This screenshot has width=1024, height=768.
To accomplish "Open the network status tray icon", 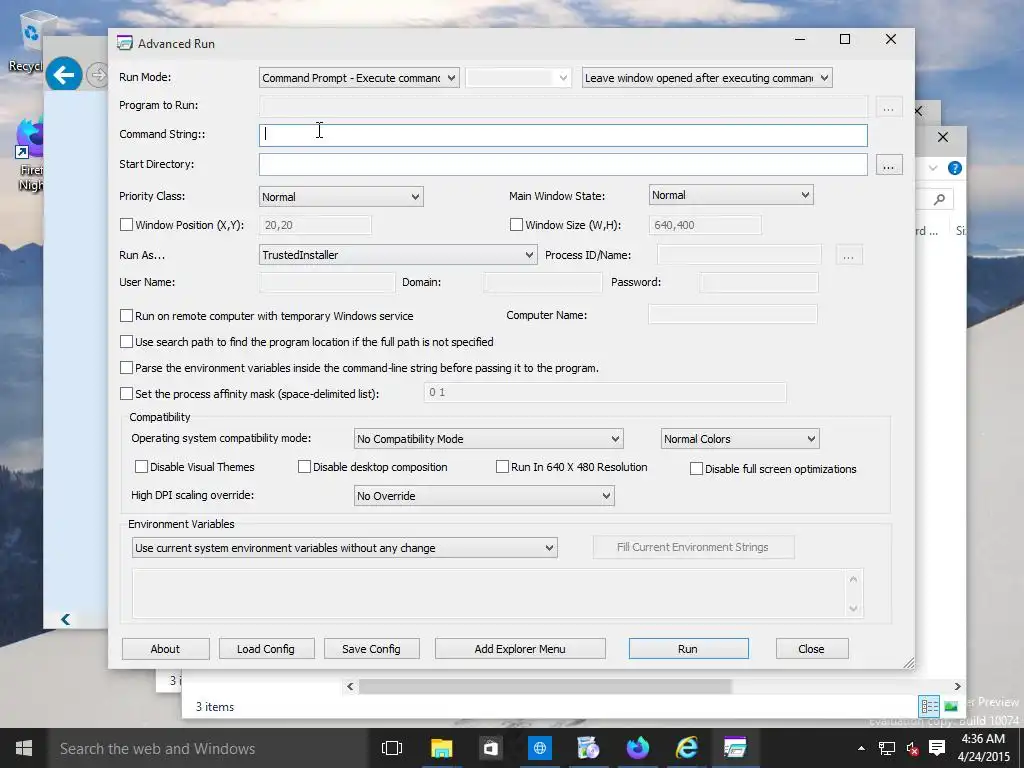I will pyautogui.click(x=886, y=748).
